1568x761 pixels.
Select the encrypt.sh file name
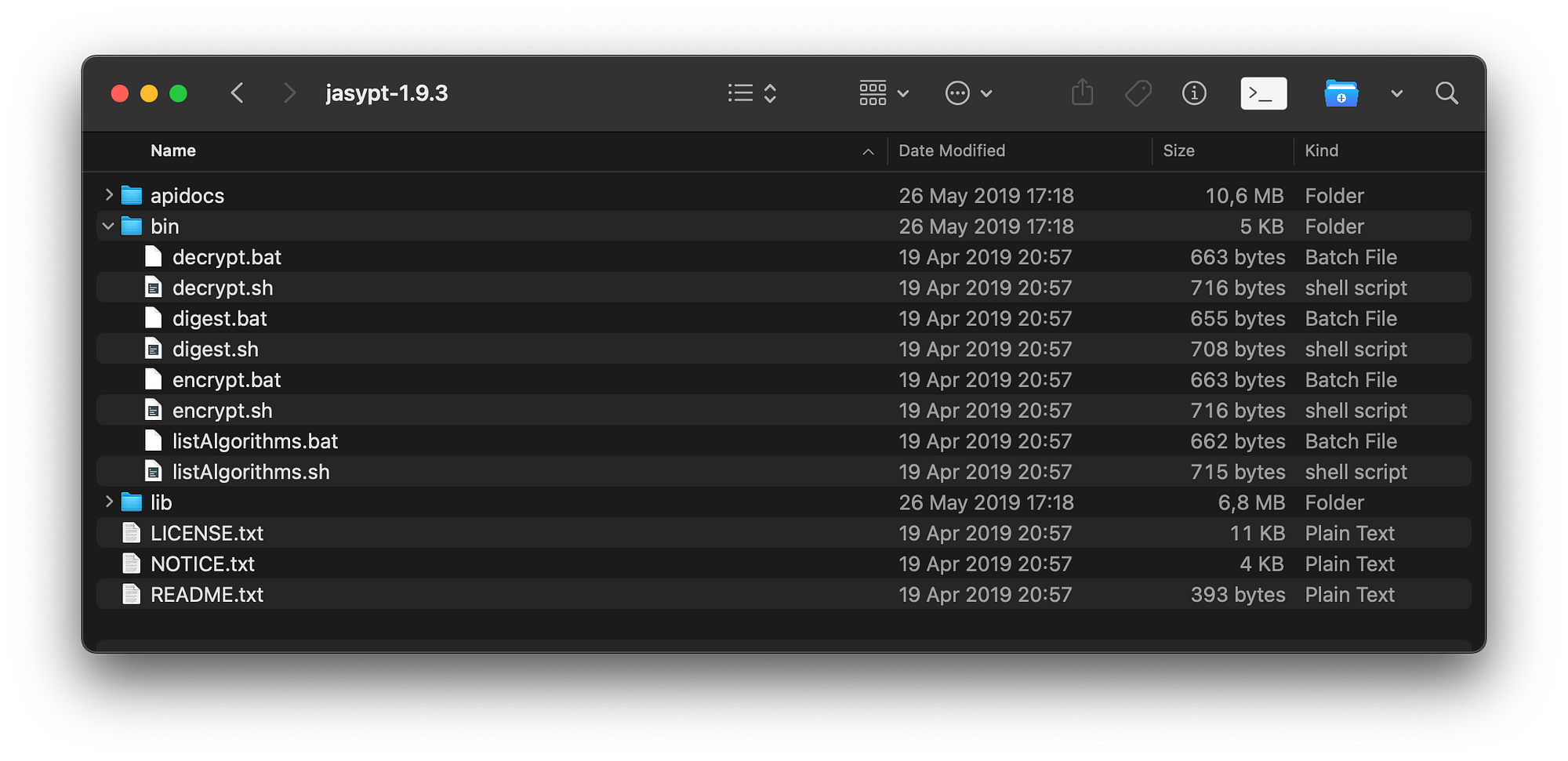click(223, 411)
